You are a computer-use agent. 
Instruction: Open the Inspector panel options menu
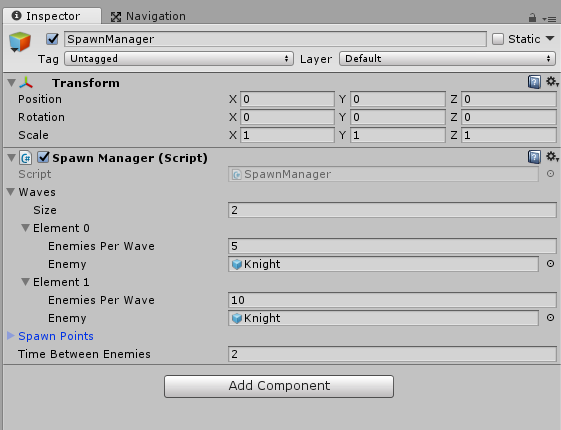click(549, 19)
